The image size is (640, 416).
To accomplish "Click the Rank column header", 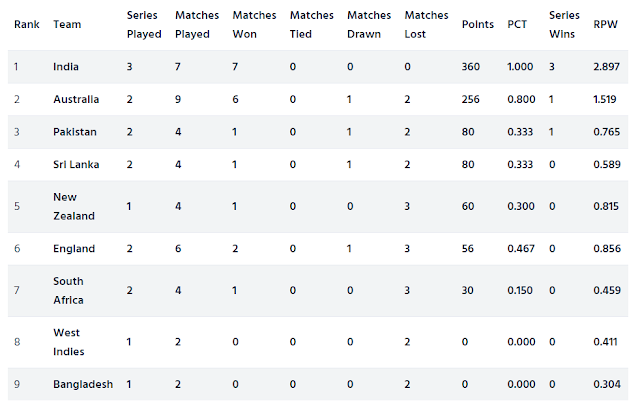I will click(27, 24).
